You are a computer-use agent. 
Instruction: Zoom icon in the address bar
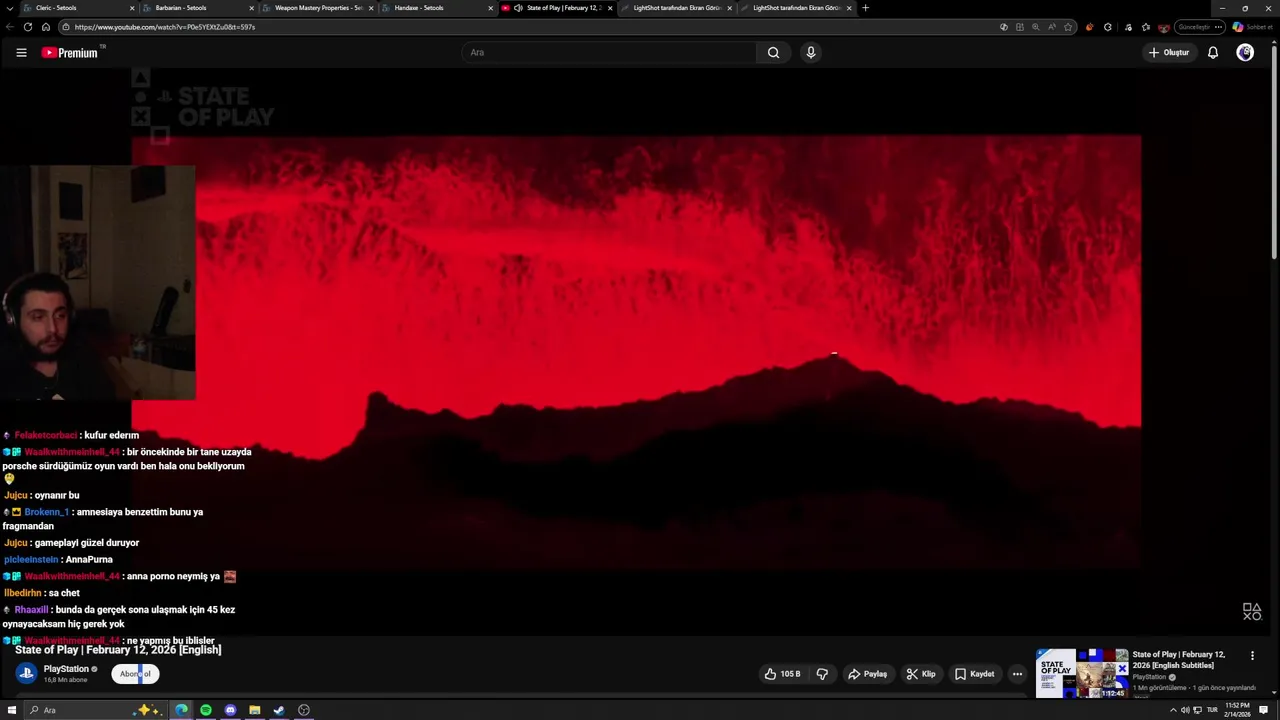coord(1035,27)
